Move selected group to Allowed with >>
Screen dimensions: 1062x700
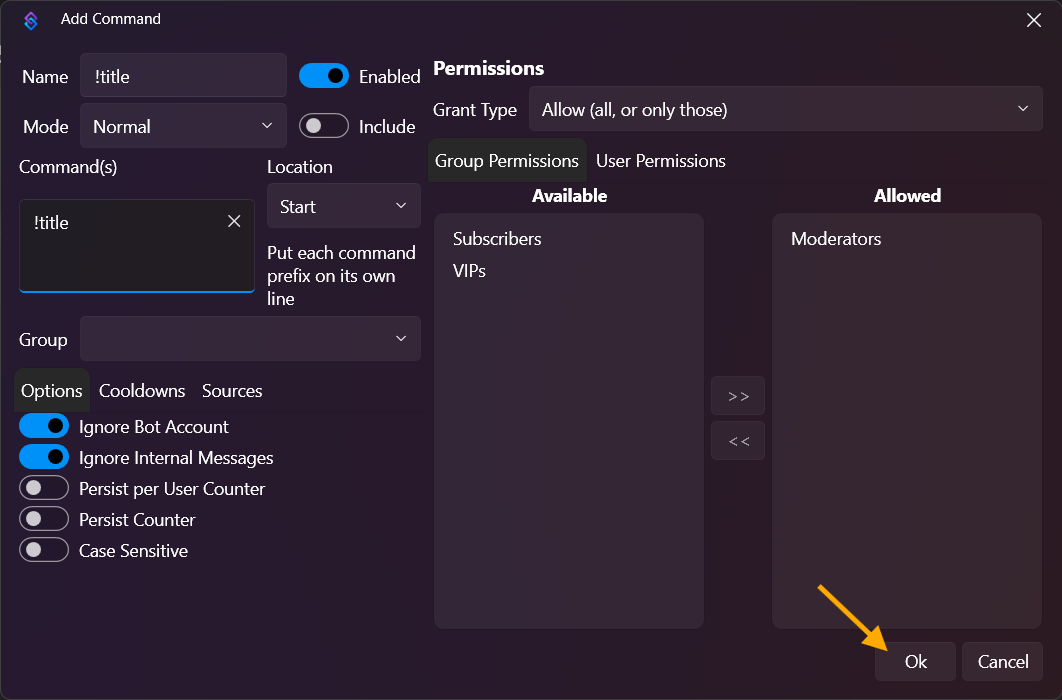pos(738,396)
